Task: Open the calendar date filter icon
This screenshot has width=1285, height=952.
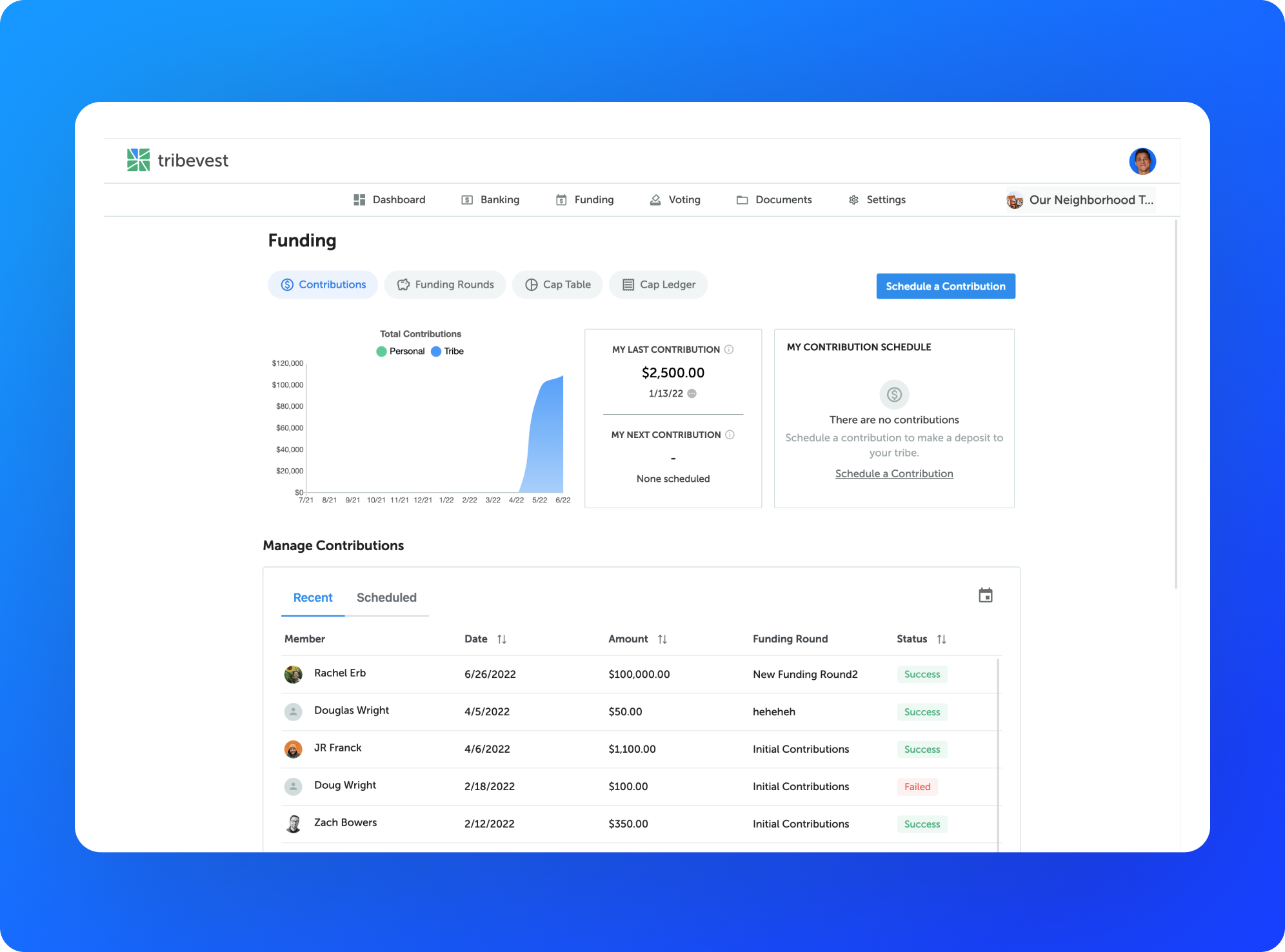Action: (986, 595)
